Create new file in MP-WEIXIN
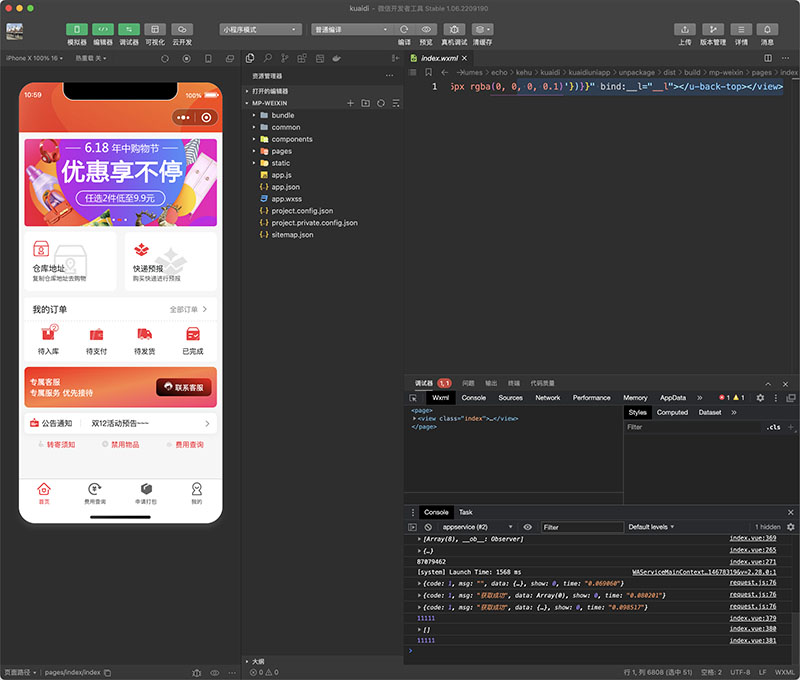Viewport: 800px width, 680px height. (x=350, y=103)
